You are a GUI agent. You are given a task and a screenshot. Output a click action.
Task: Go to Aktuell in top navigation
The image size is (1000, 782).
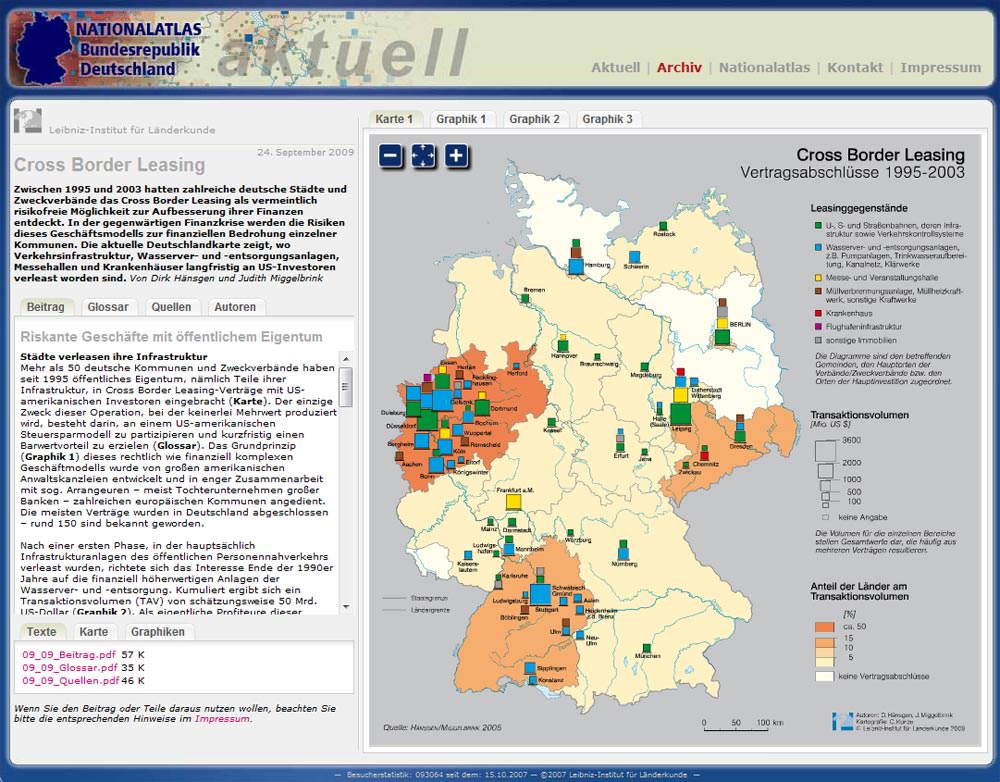point(615,68)
